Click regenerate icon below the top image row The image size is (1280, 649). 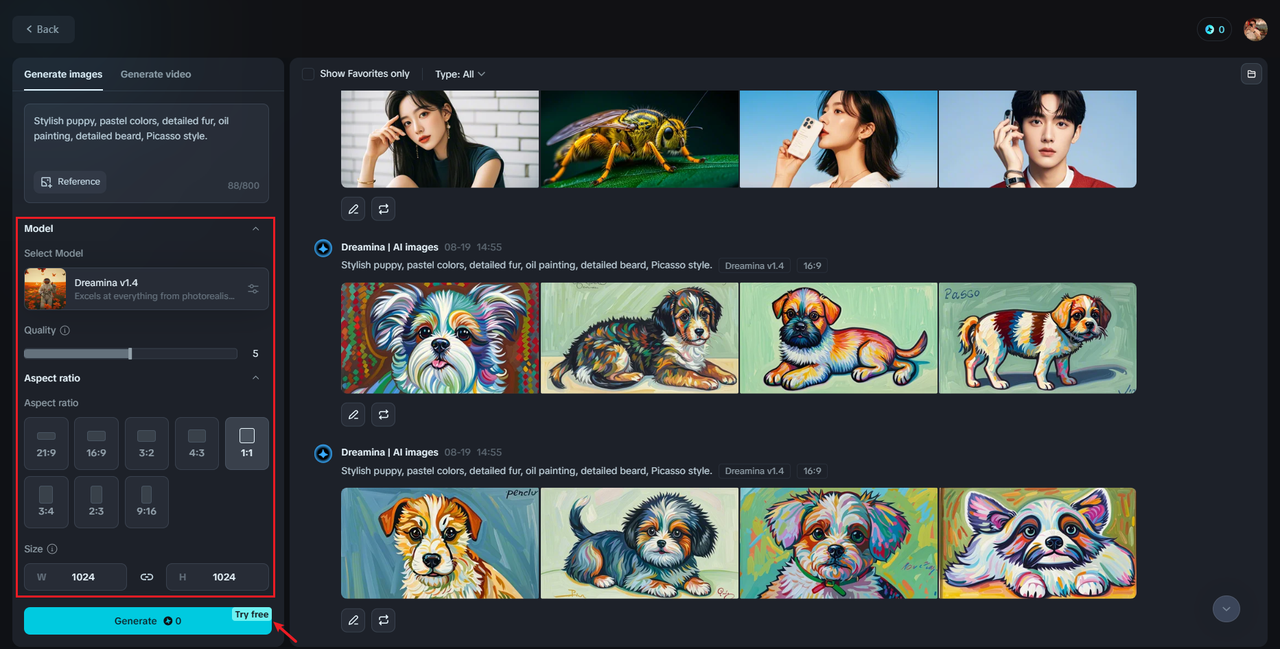383,209
